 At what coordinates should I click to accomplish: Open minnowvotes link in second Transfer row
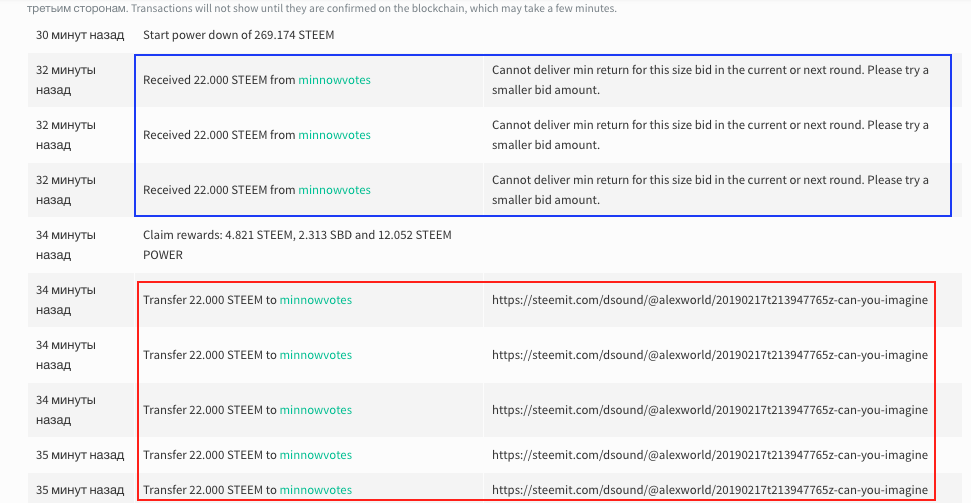[x=316, y=355]
